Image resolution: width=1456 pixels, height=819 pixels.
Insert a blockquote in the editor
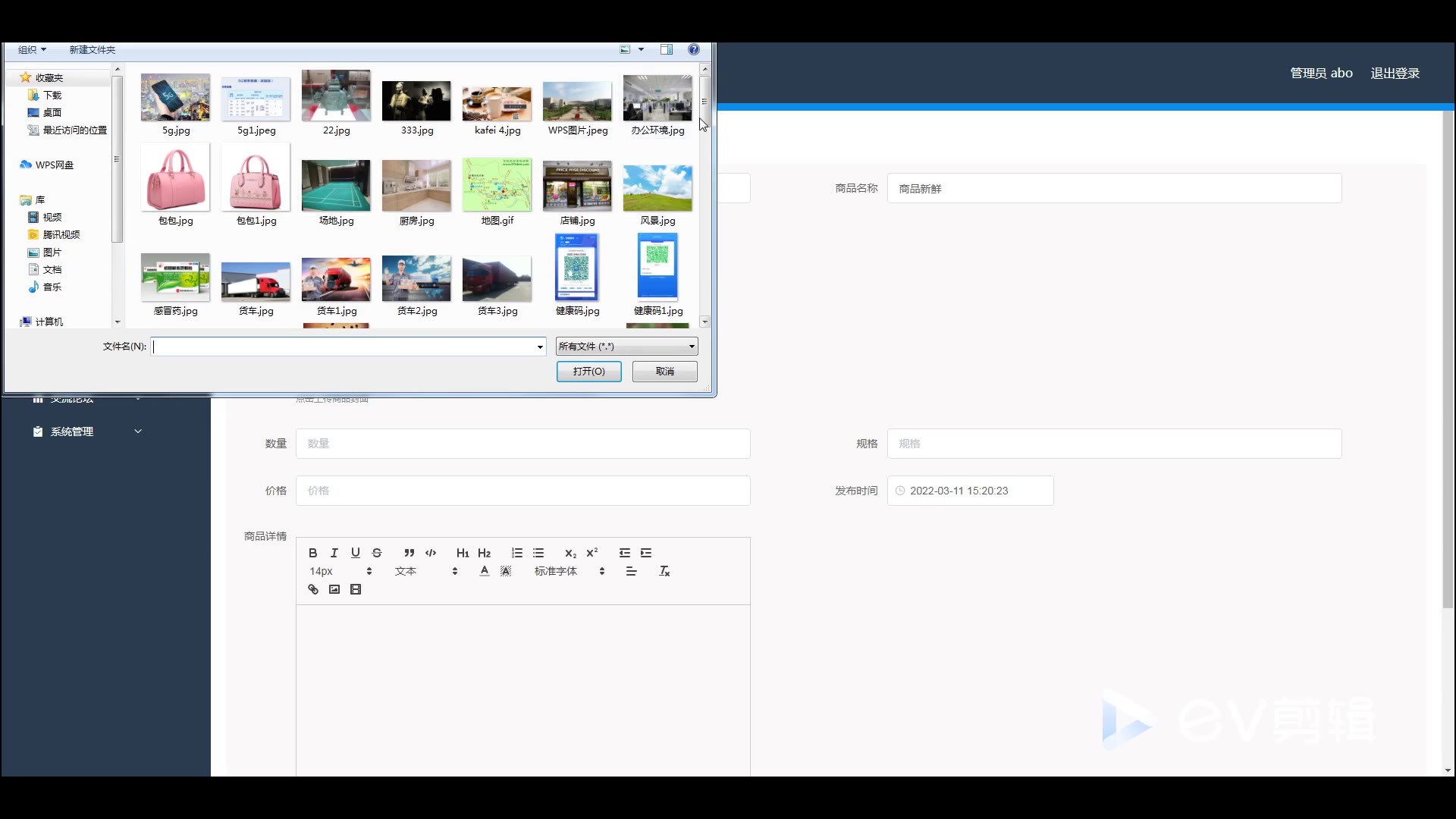point(409,553)
